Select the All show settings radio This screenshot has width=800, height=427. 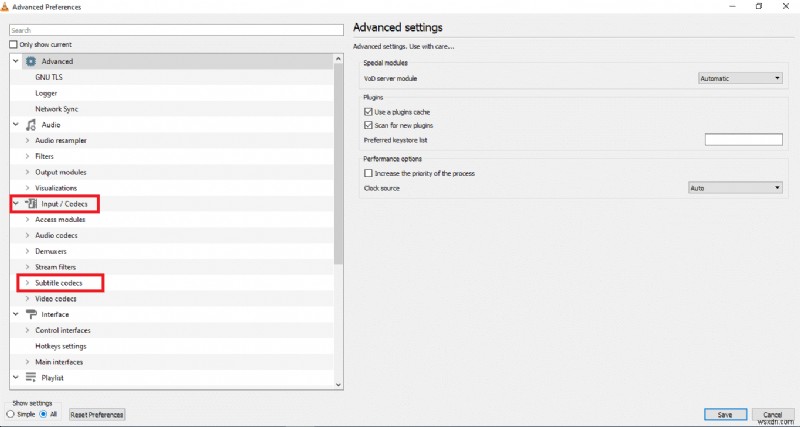click(43, 414)
